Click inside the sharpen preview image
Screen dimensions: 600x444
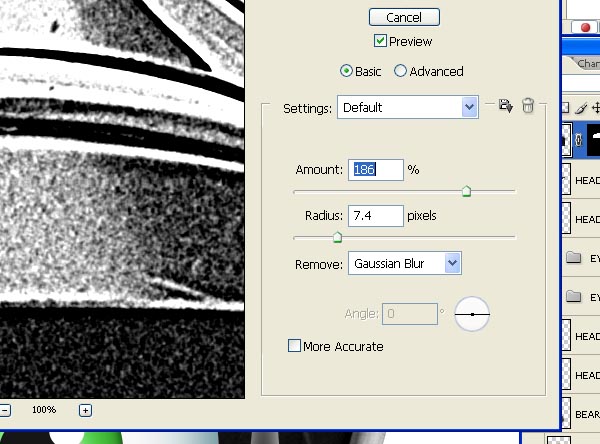tap(122, 199)
